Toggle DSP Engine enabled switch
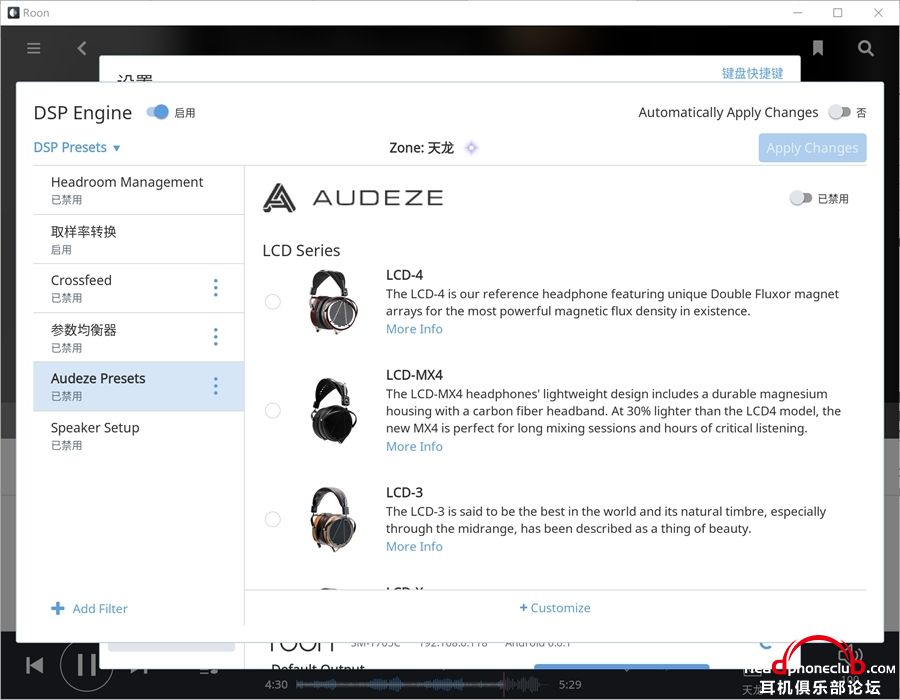 [157, 112]
